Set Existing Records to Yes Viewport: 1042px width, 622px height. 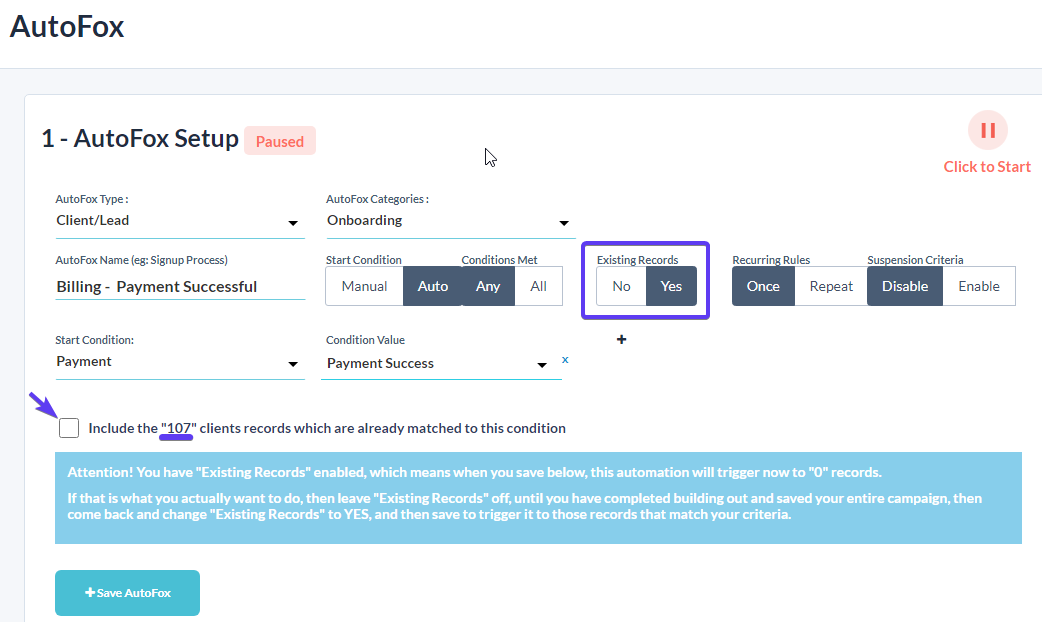[671, 286]
